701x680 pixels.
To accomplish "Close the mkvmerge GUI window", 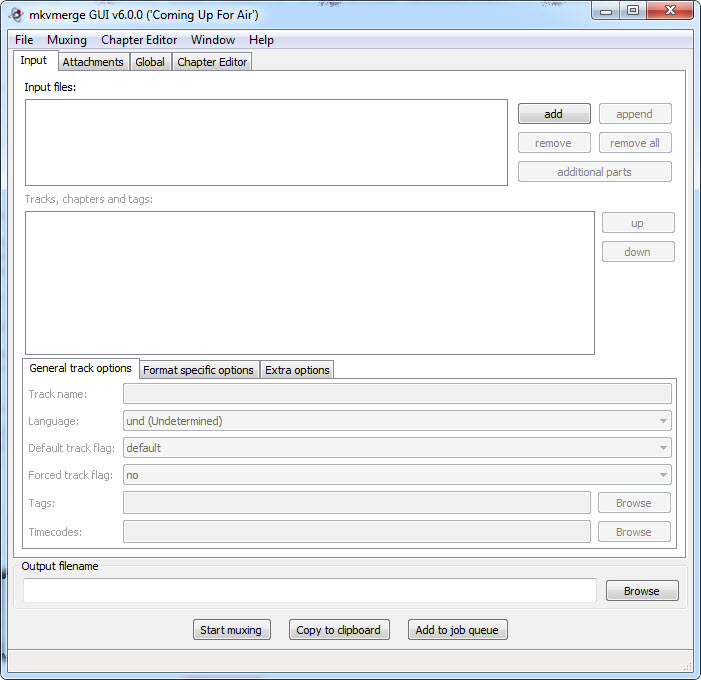I will (669, 11).
